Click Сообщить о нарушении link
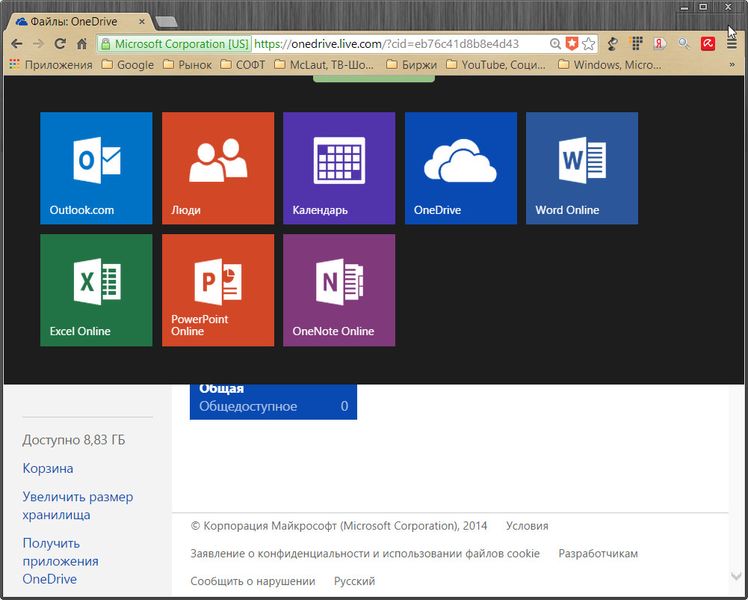 pyautogui.click(x=253, y=581)
